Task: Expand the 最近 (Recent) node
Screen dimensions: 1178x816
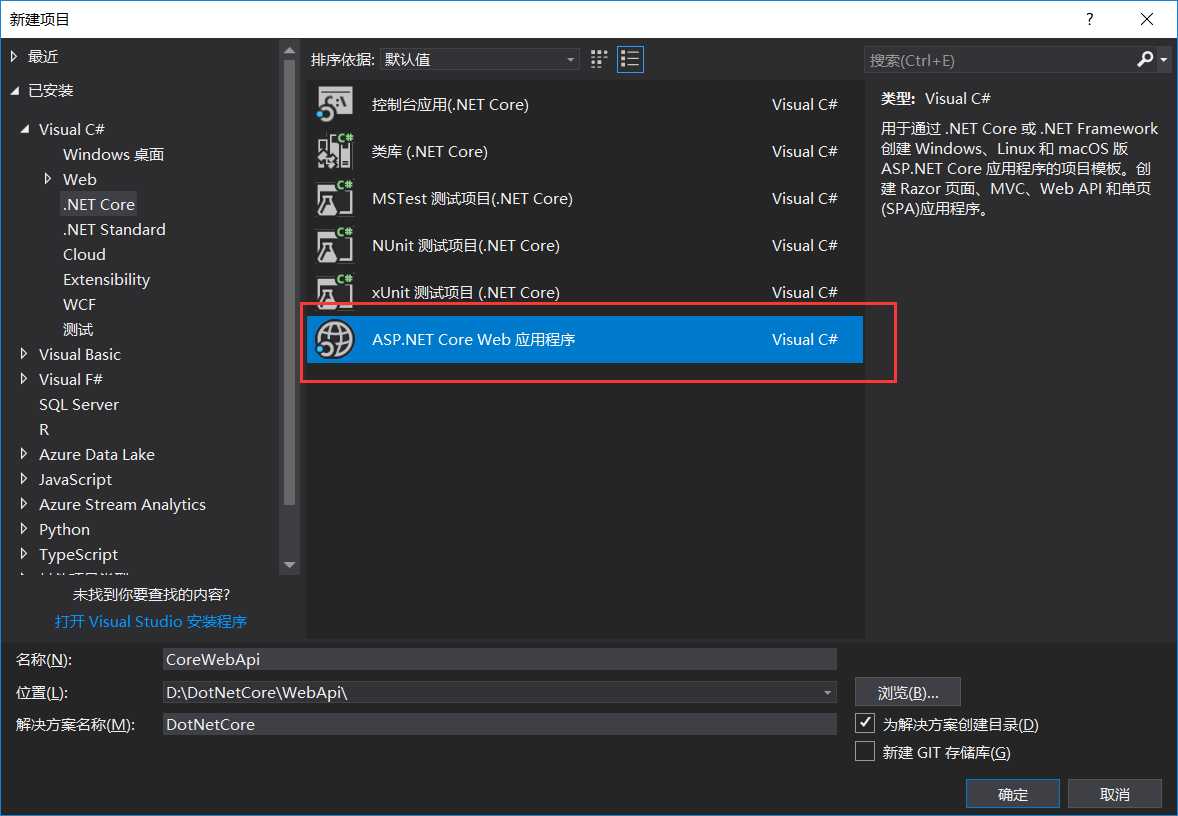Action: click(x=14, y=56)
